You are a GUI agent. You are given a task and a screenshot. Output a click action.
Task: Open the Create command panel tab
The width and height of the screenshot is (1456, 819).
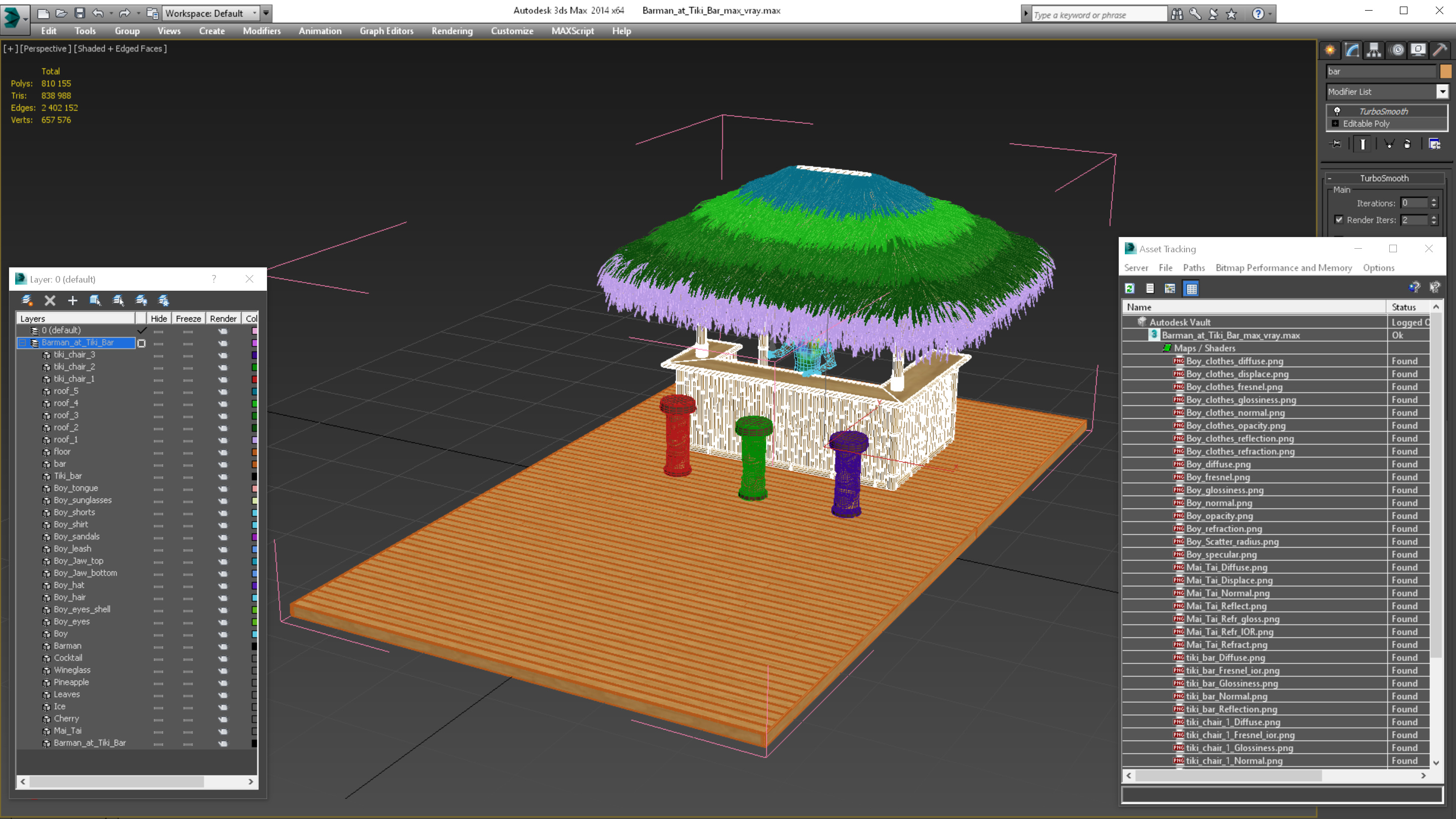[1330, 50]
